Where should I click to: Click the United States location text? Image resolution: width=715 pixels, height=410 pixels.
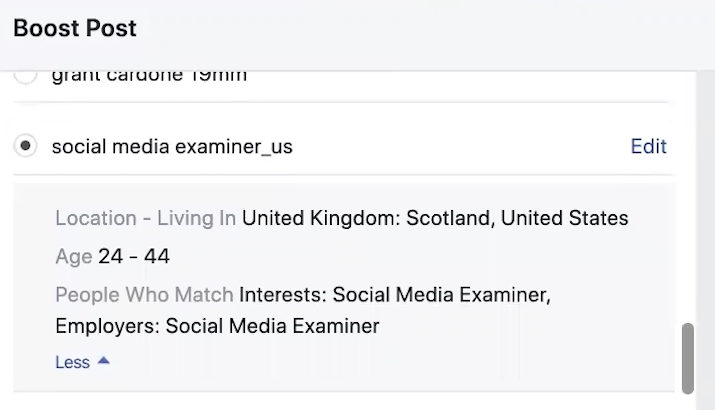click(565, 218)
